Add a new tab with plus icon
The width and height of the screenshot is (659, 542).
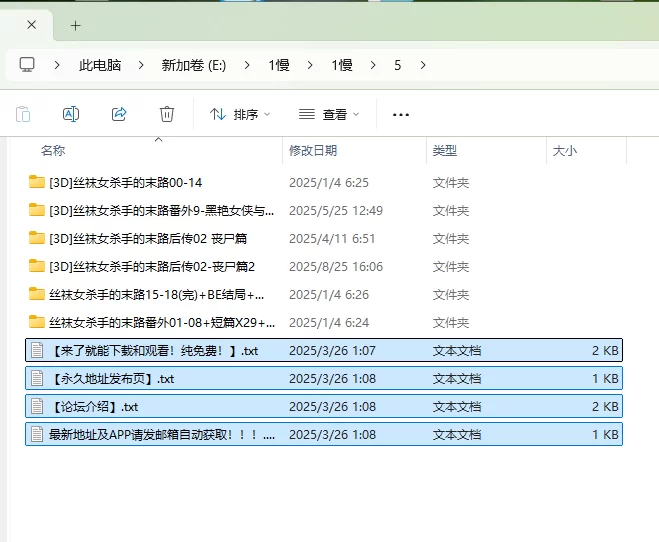[x=76, y=26]
